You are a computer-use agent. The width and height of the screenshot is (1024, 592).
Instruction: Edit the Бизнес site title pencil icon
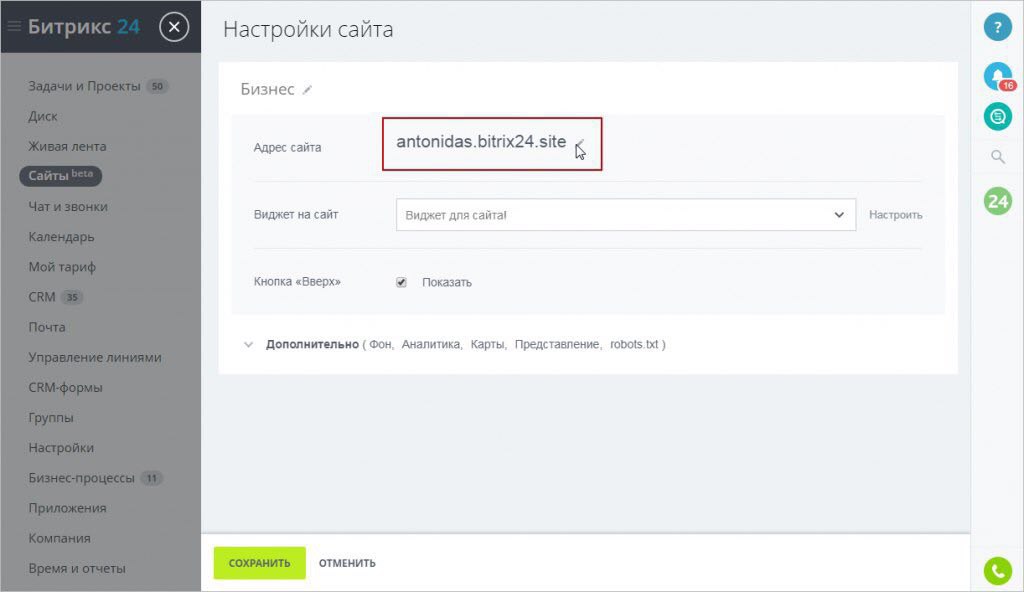(x=307, y=90)
